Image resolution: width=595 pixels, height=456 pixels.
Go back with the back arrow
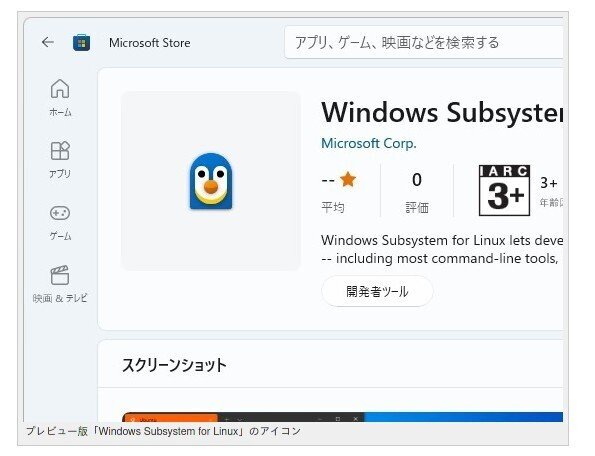click(x=47, y=42)
